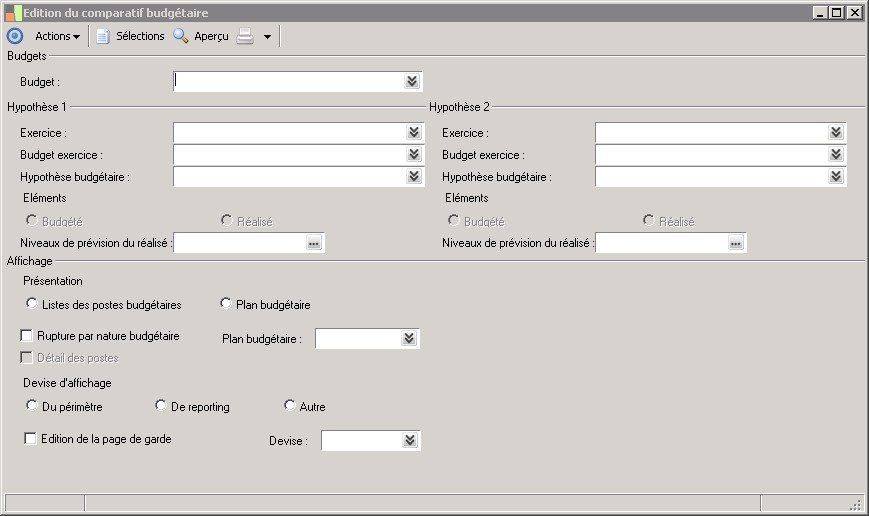The width and height of the screenshot is (869, 516).
Task: Choose Du périmètre display currency
Action: click(32, 406)
